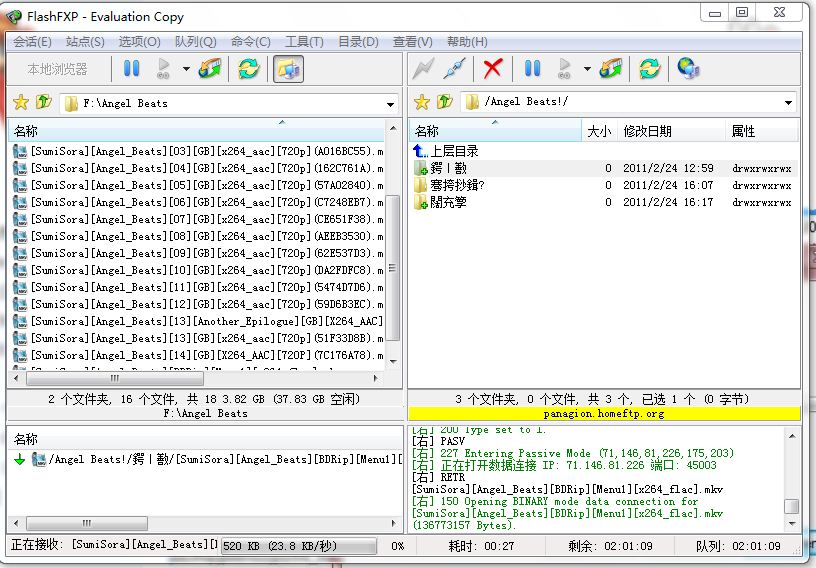Minimize the FlashFXP window
This screenshot has height=568, width=816.
716,12
